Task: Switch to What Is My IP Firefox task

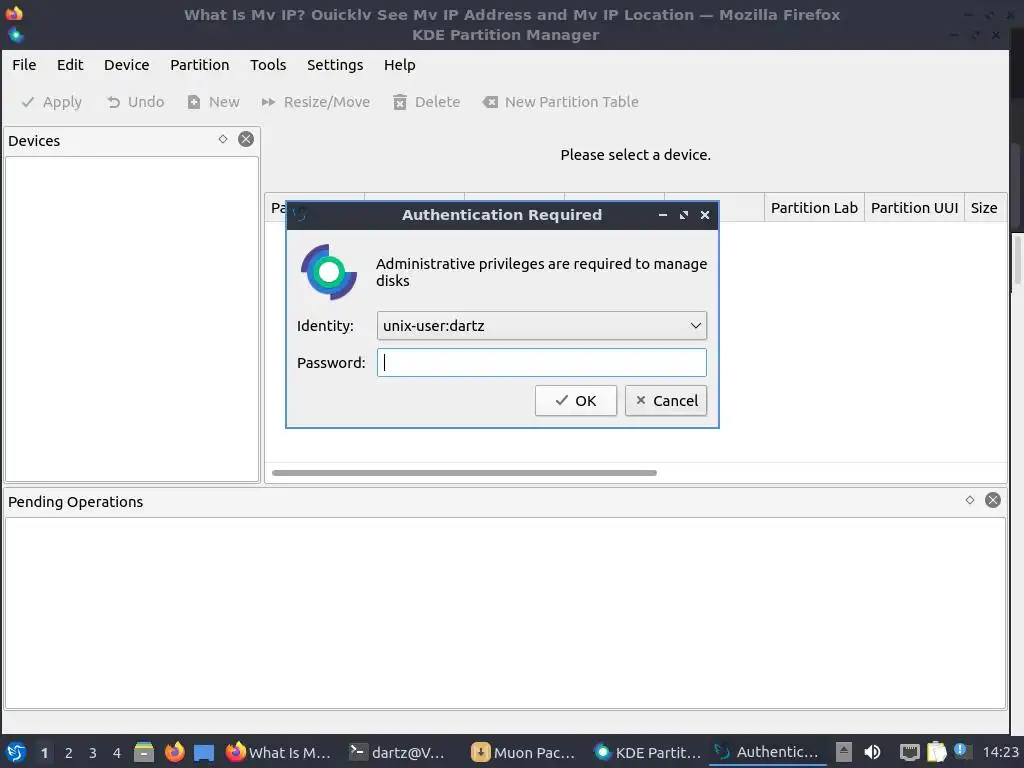Action: click(x=281, y=752)
